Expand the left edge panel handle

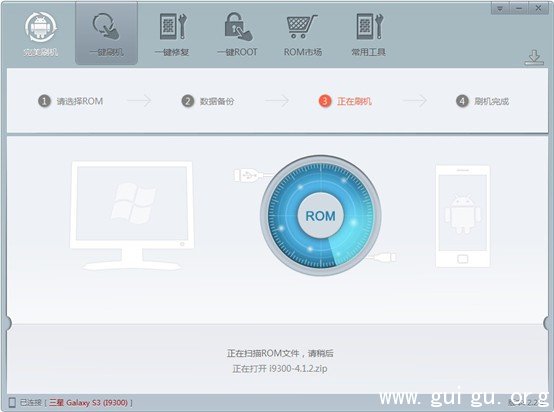[7, 323]
